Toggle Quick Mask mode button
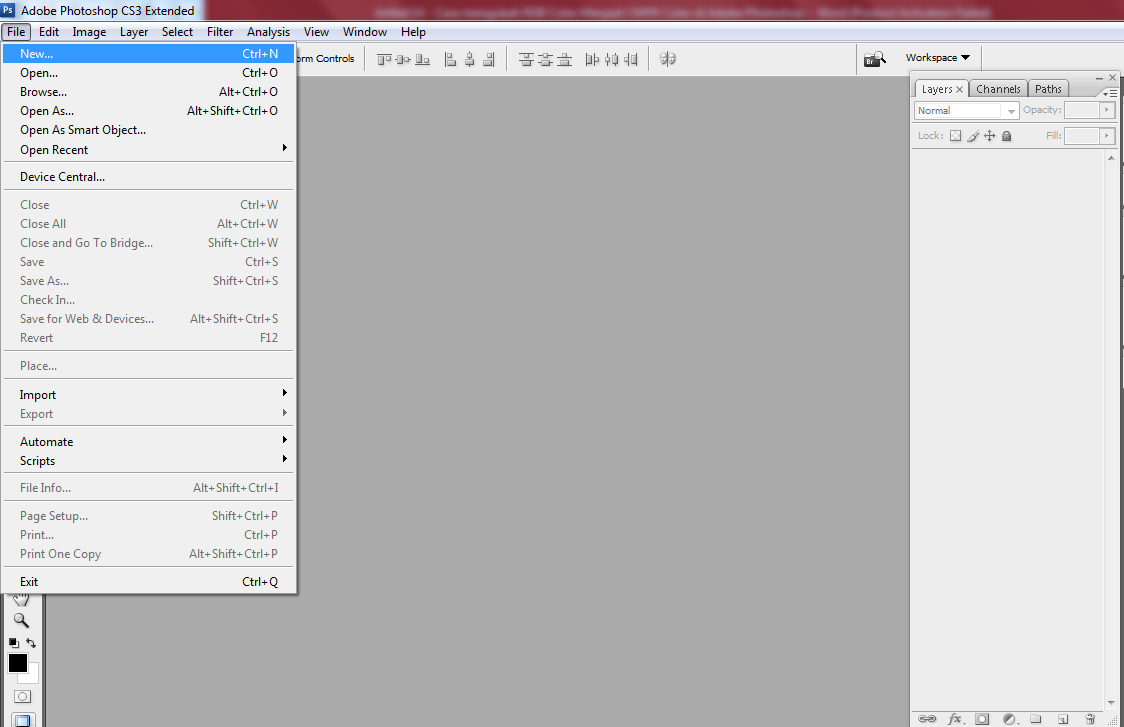The height and width of the screenshot is (727, 1124). (x=22, y=696)
